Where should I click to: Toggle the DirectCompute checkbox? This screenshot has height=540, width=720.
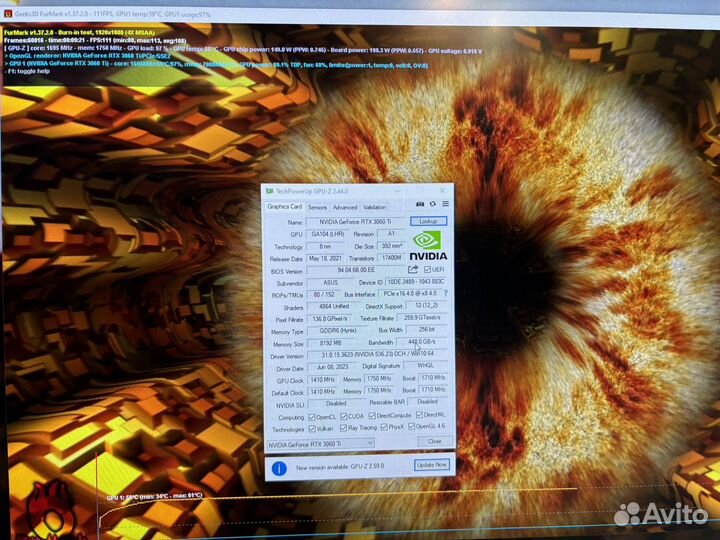pyautogui.click(x=372, y=416)
